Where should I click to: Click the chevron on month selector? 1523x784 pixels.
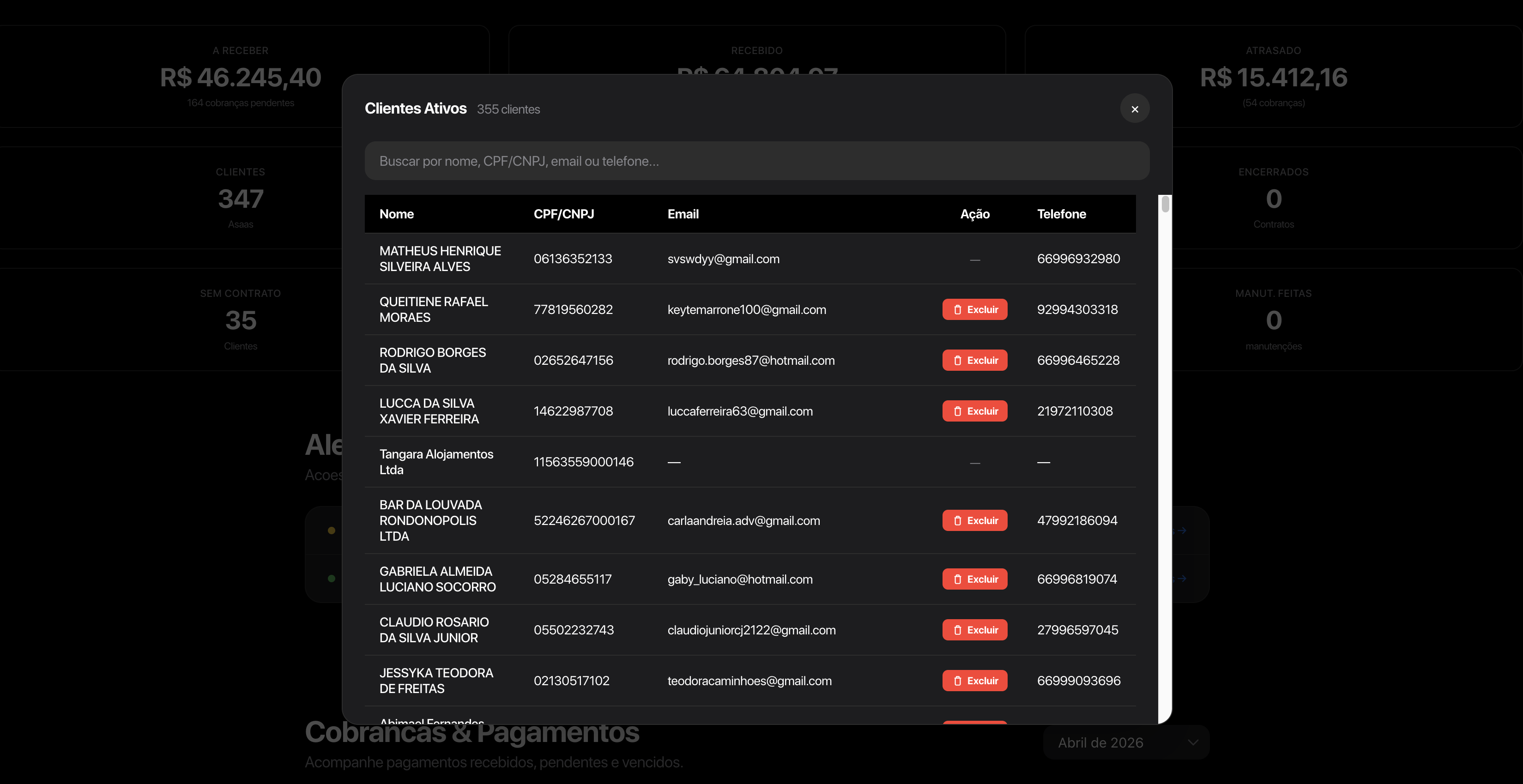tap(1192, 742)
